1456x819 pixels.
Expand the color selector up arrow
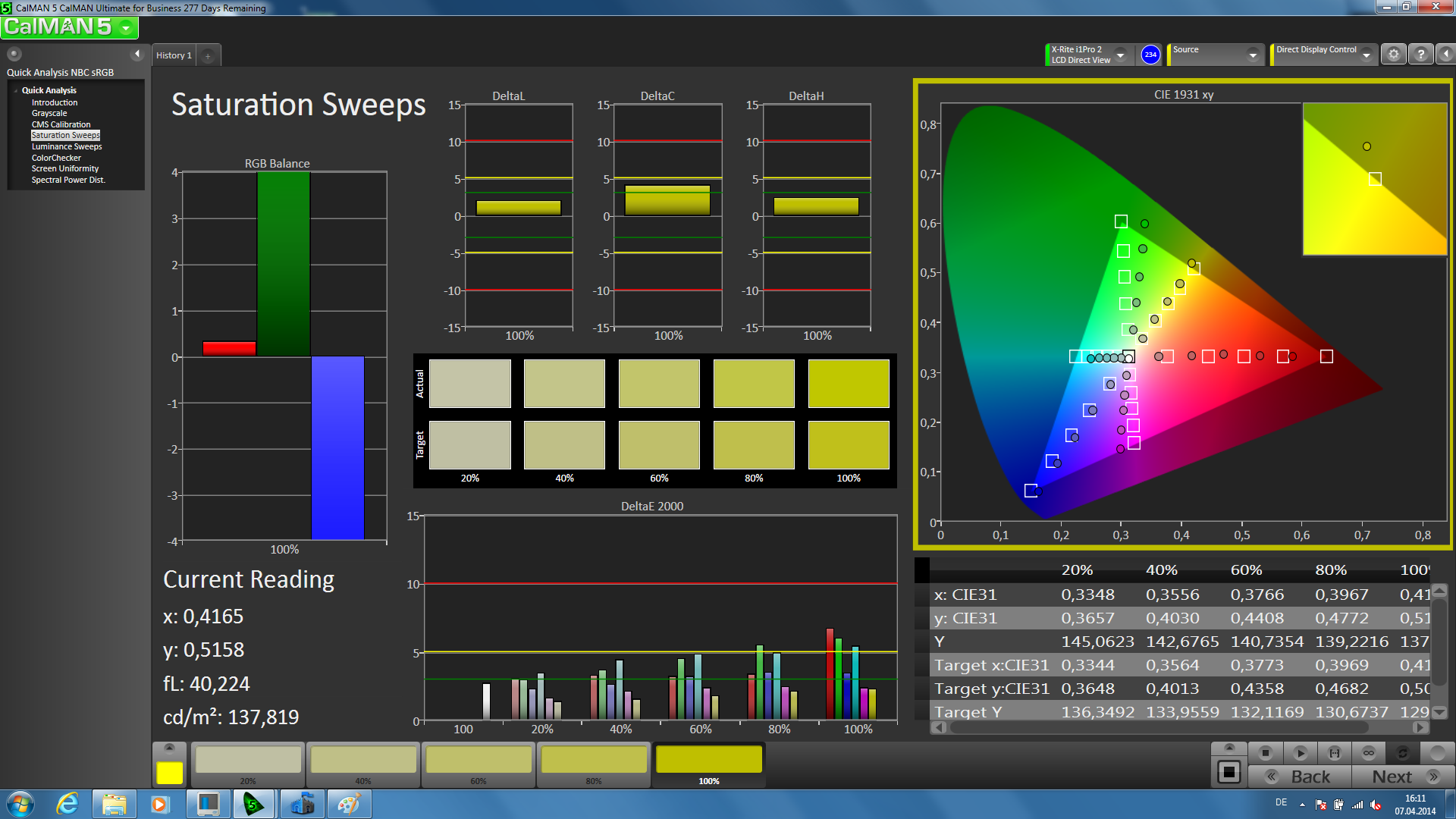169,748
